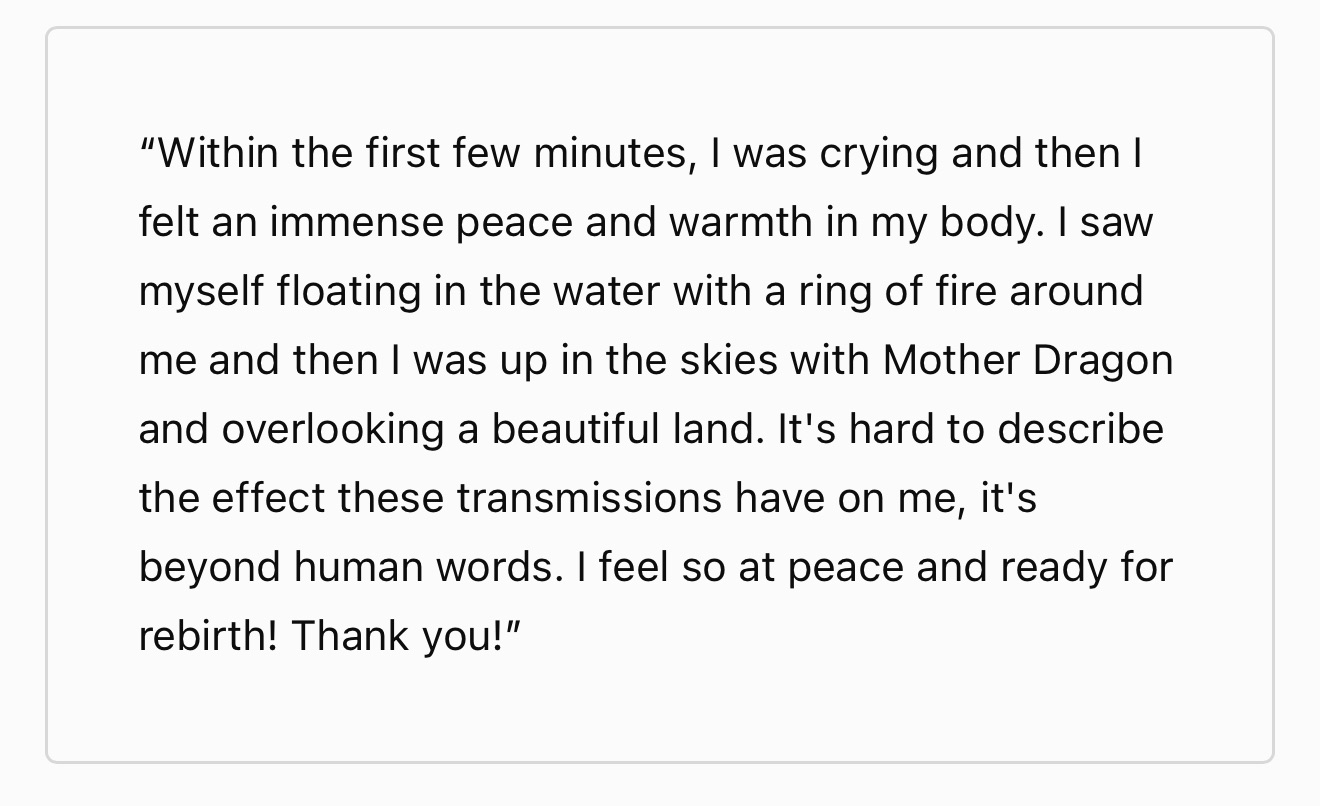This screenshot has height=806, width=1320.
Task: Click the word "floating"
Action: pos(347,291)
